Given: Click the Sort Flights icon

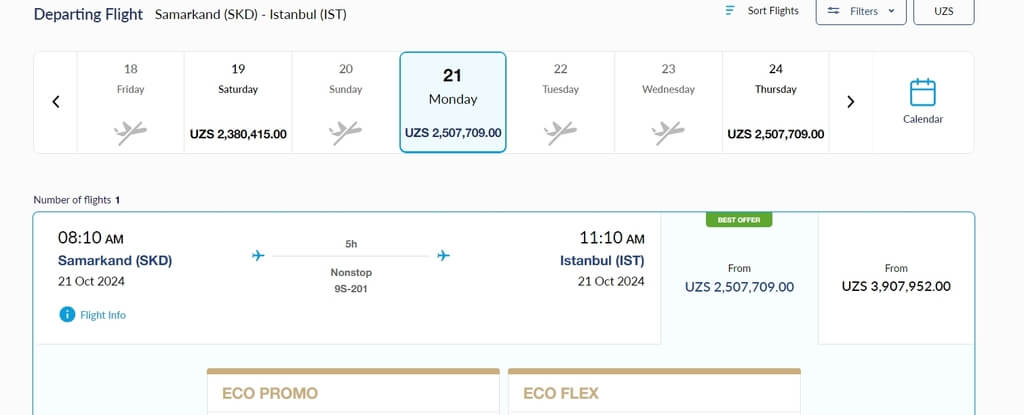Looking at the screenshot, I should pyautogui.click(x=730, y=10).
